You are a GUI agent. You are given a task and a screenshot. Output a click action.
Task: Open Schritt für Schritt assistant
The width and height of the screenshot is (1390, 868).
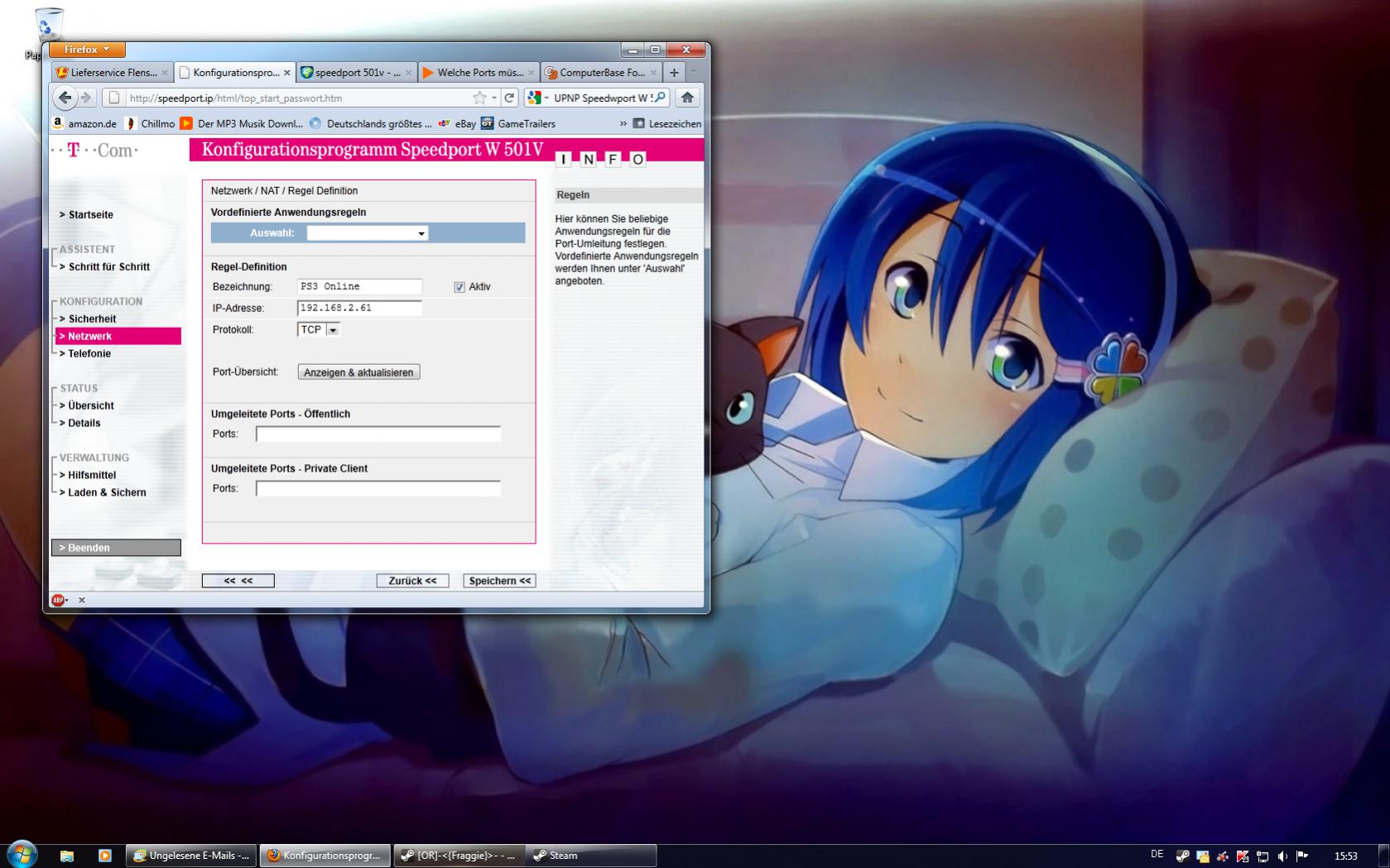tap(108, 267)
